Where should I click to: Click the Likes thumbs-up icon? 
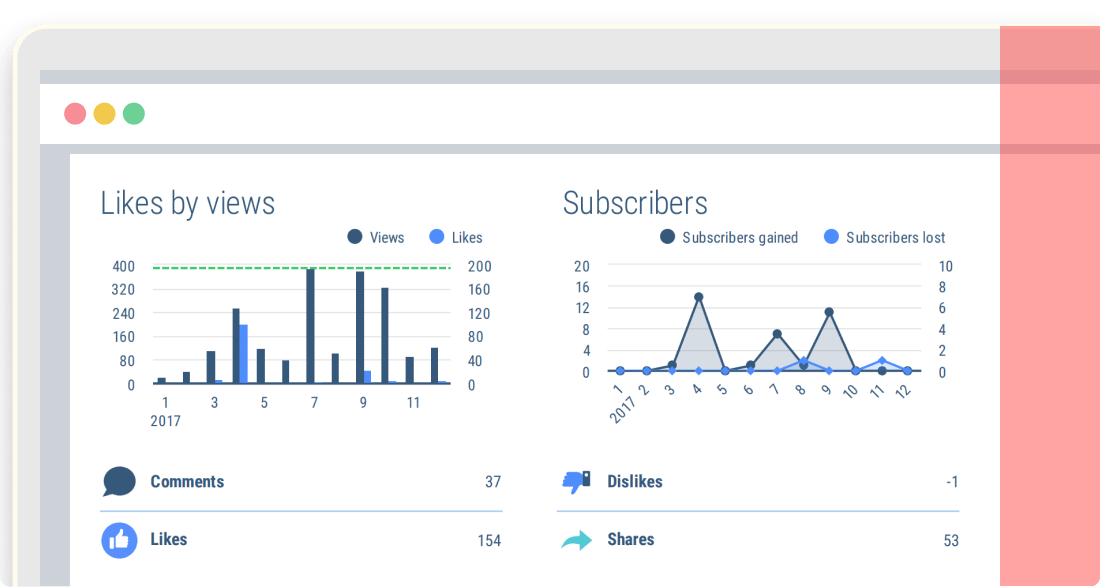pyautogui.click(x=118, y=539)
